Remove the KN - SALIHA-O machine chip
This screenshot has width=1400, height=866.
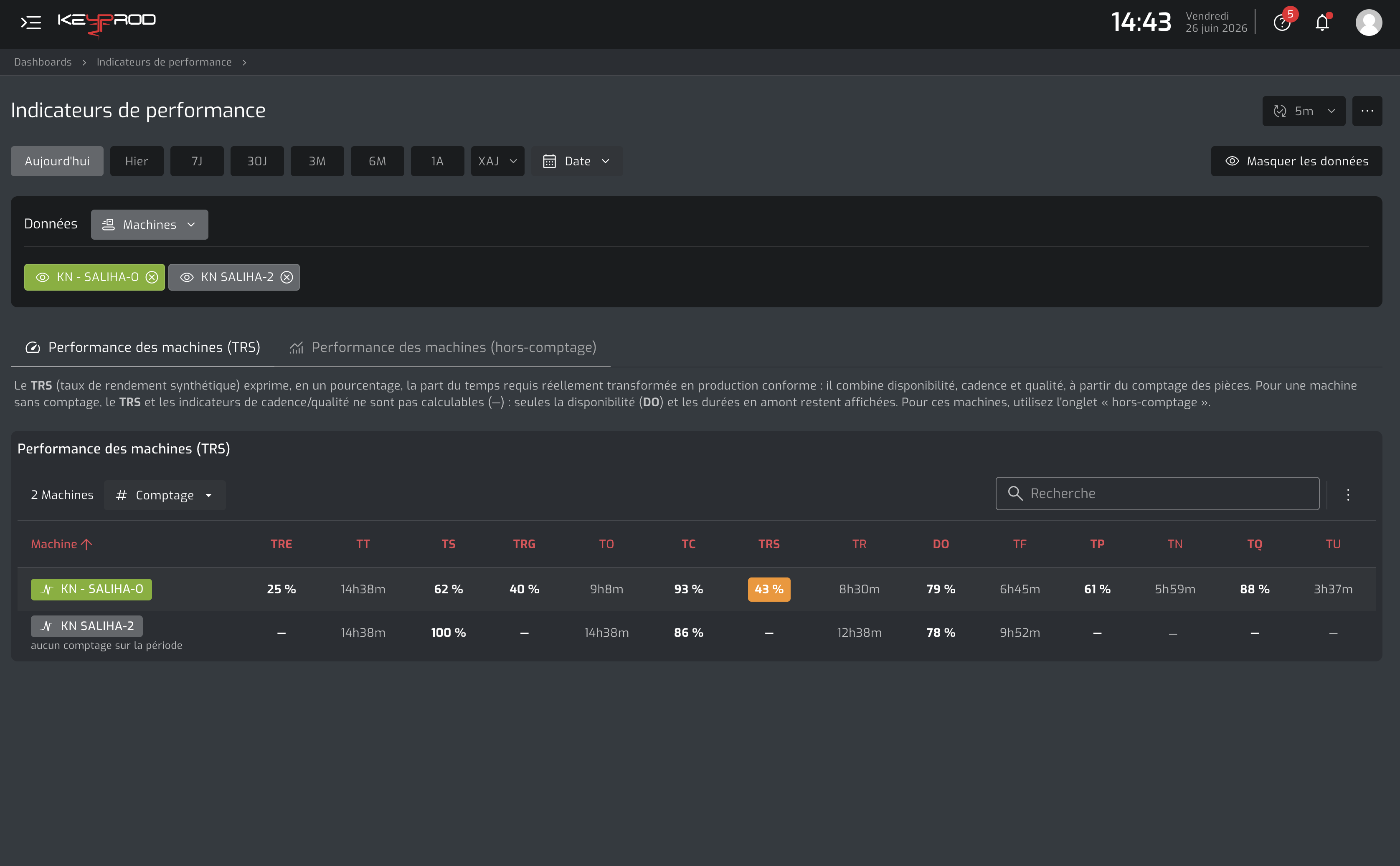(x=152, y=277)
